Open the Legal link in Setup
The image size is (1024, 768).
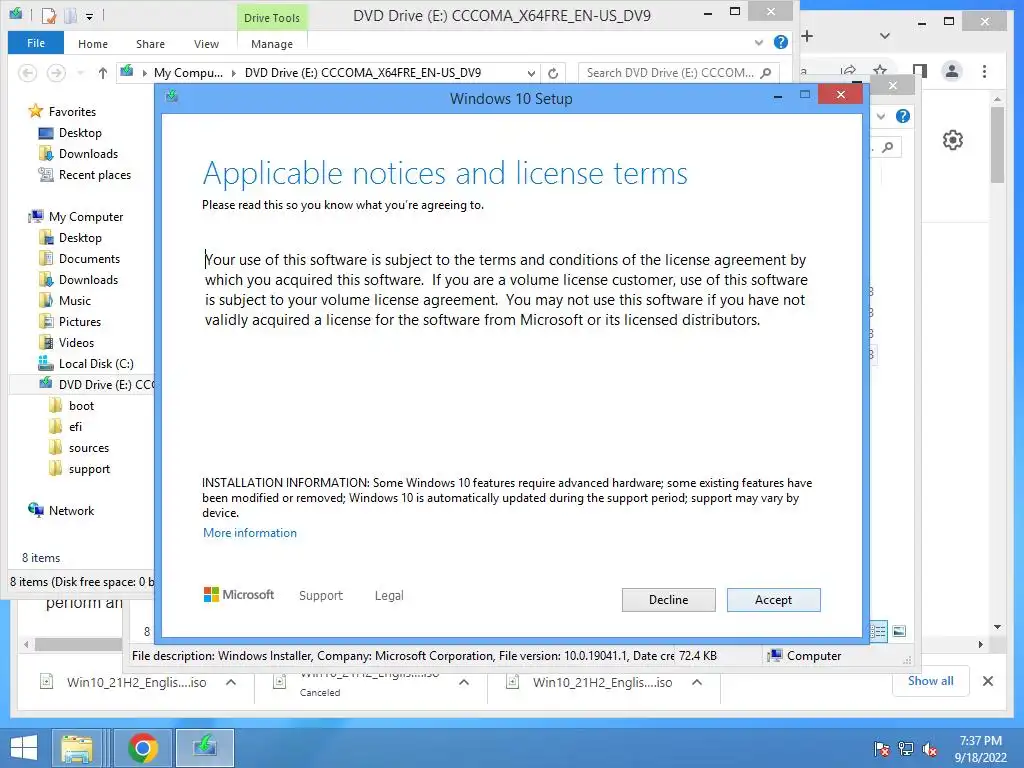[389, 596]
